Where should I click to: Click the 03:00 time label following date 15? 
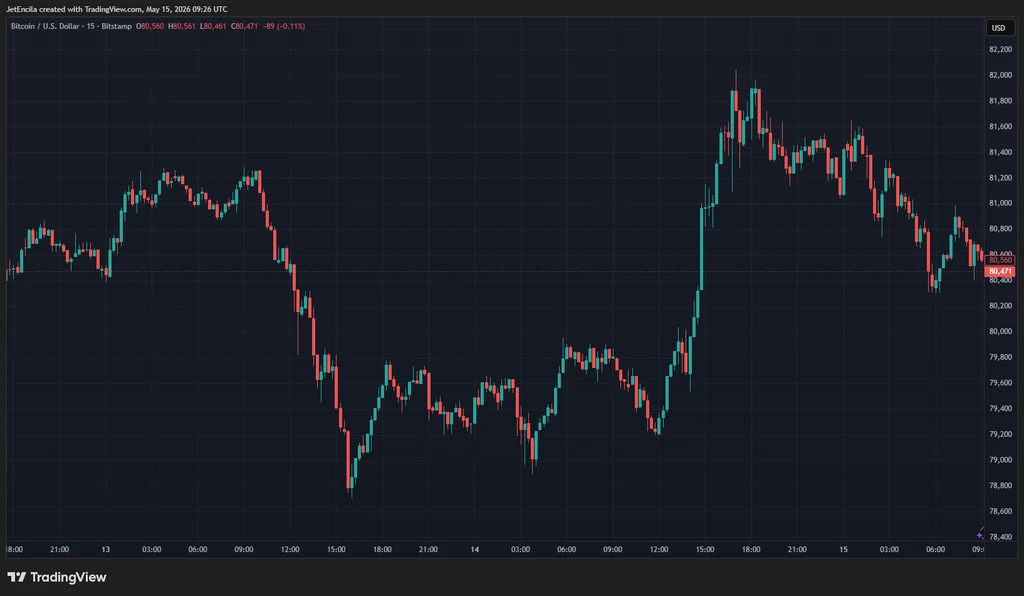(x=889, y=550)
